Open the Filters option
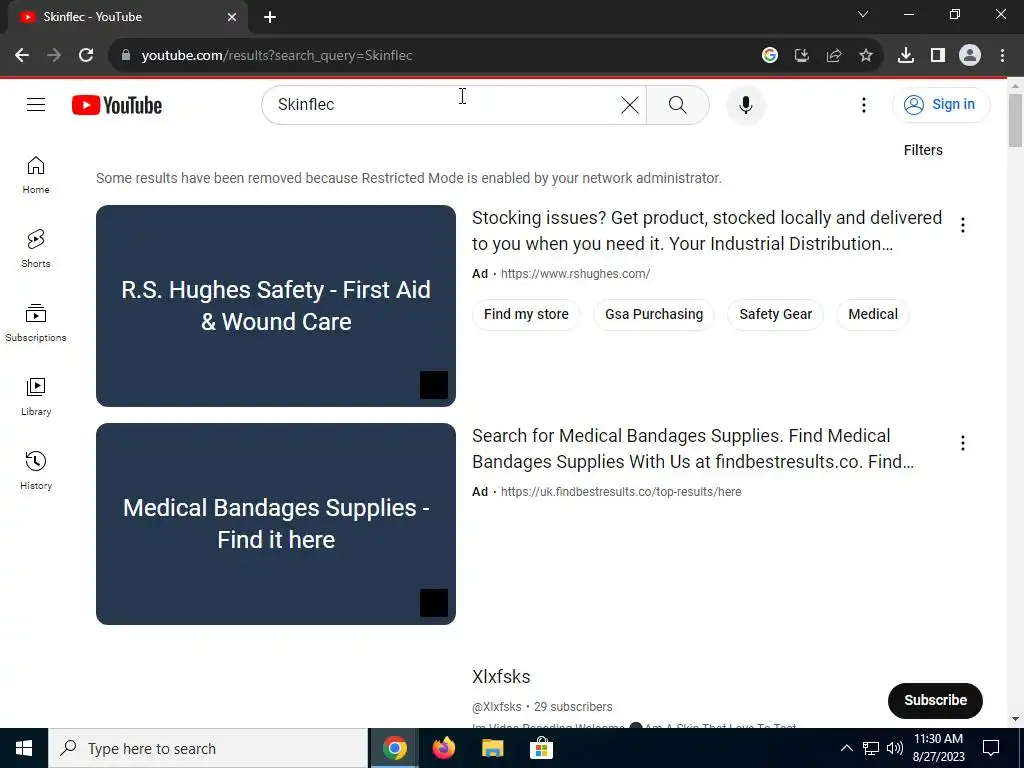This screenshot has height=768, width=1024. click(x=923, y=150)
